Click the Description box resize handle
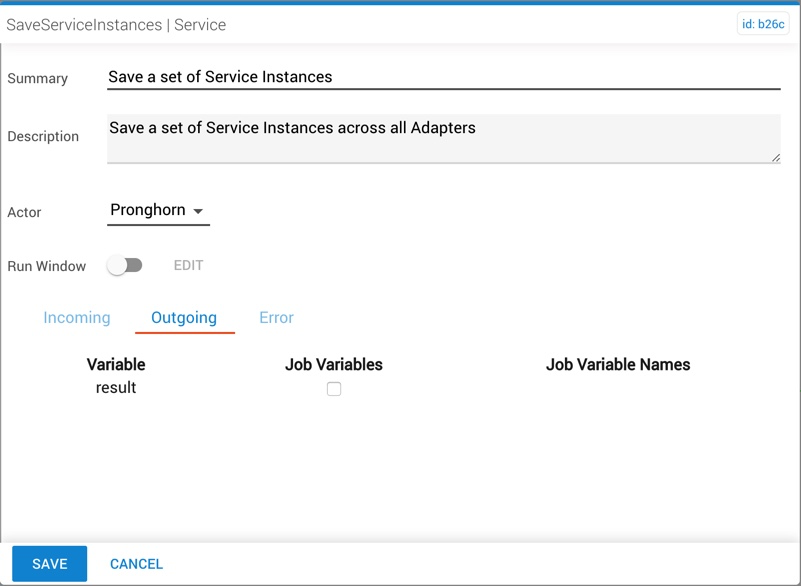The image size is (801, 586). point(775,158)
